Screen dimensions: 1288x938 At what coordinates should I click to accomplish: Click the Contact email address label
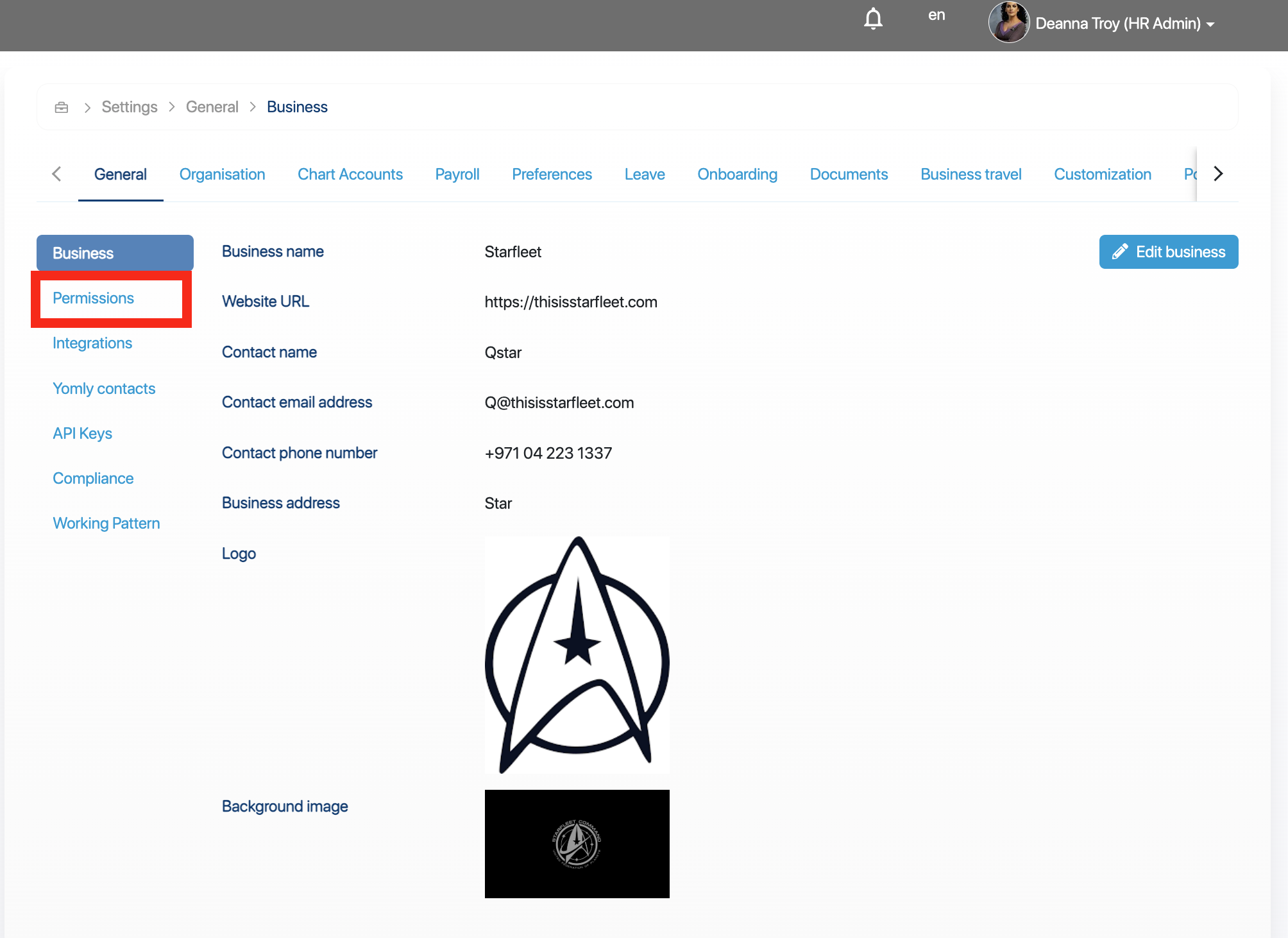297,402
